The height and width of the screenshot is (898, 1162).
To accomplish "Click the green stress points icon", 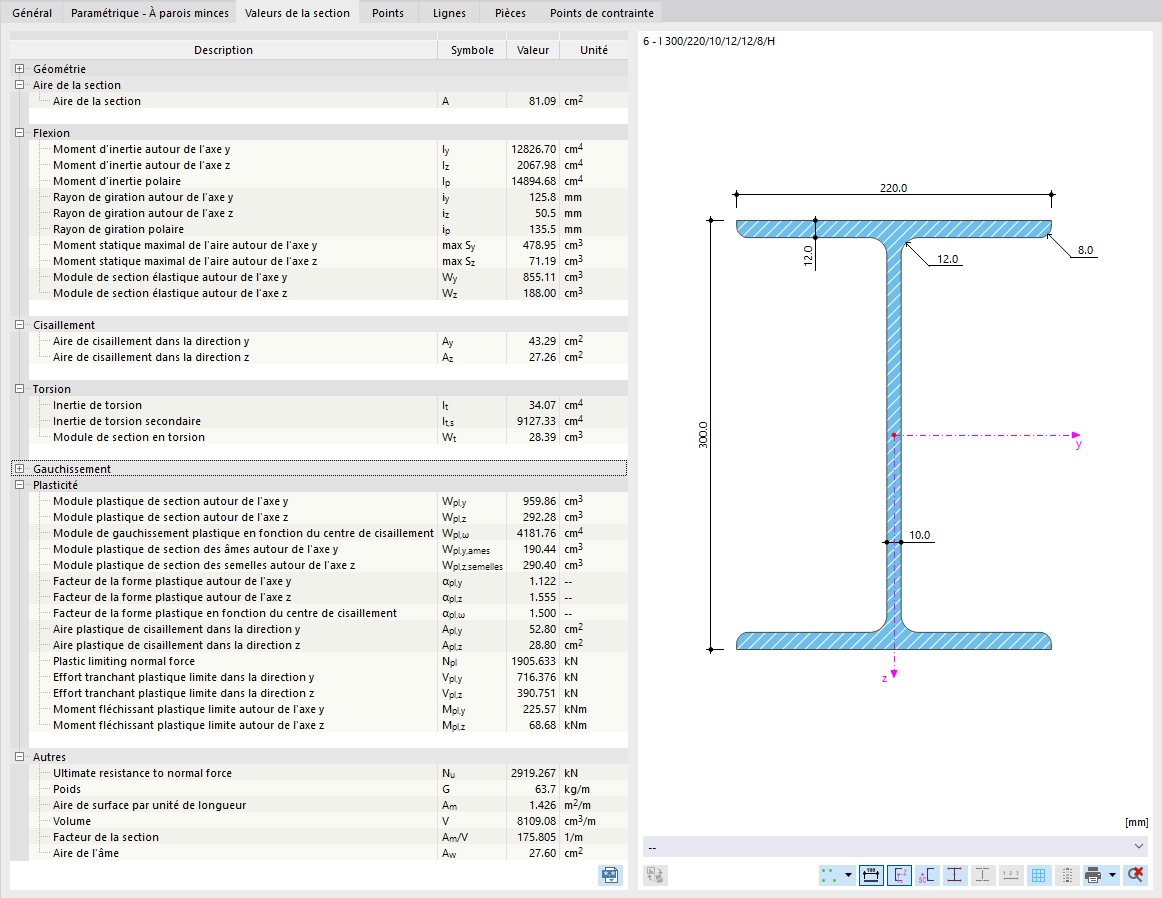I will 830,875.
